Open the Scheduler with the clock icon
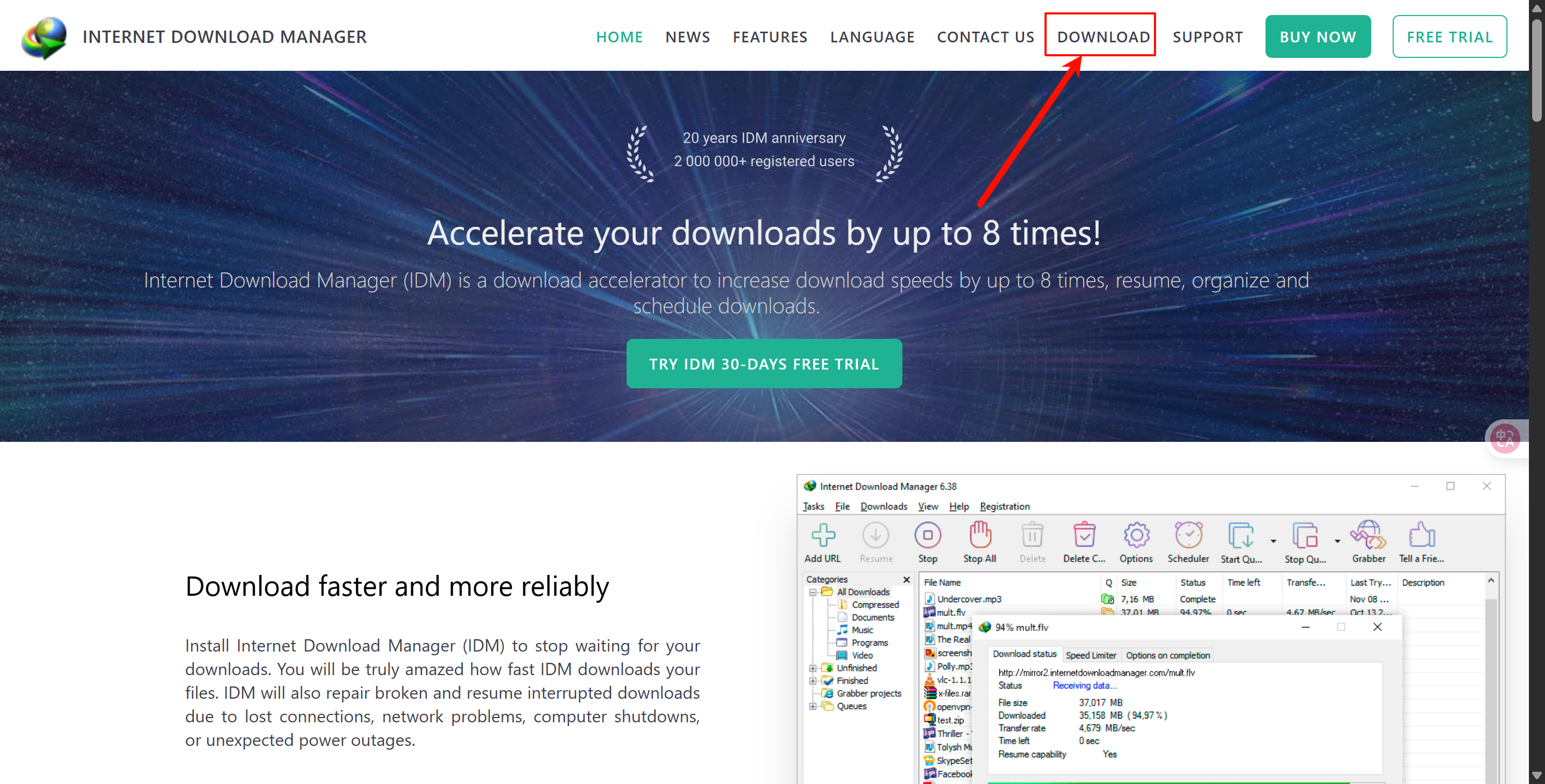1545x784 pixels. (1188, 535)
